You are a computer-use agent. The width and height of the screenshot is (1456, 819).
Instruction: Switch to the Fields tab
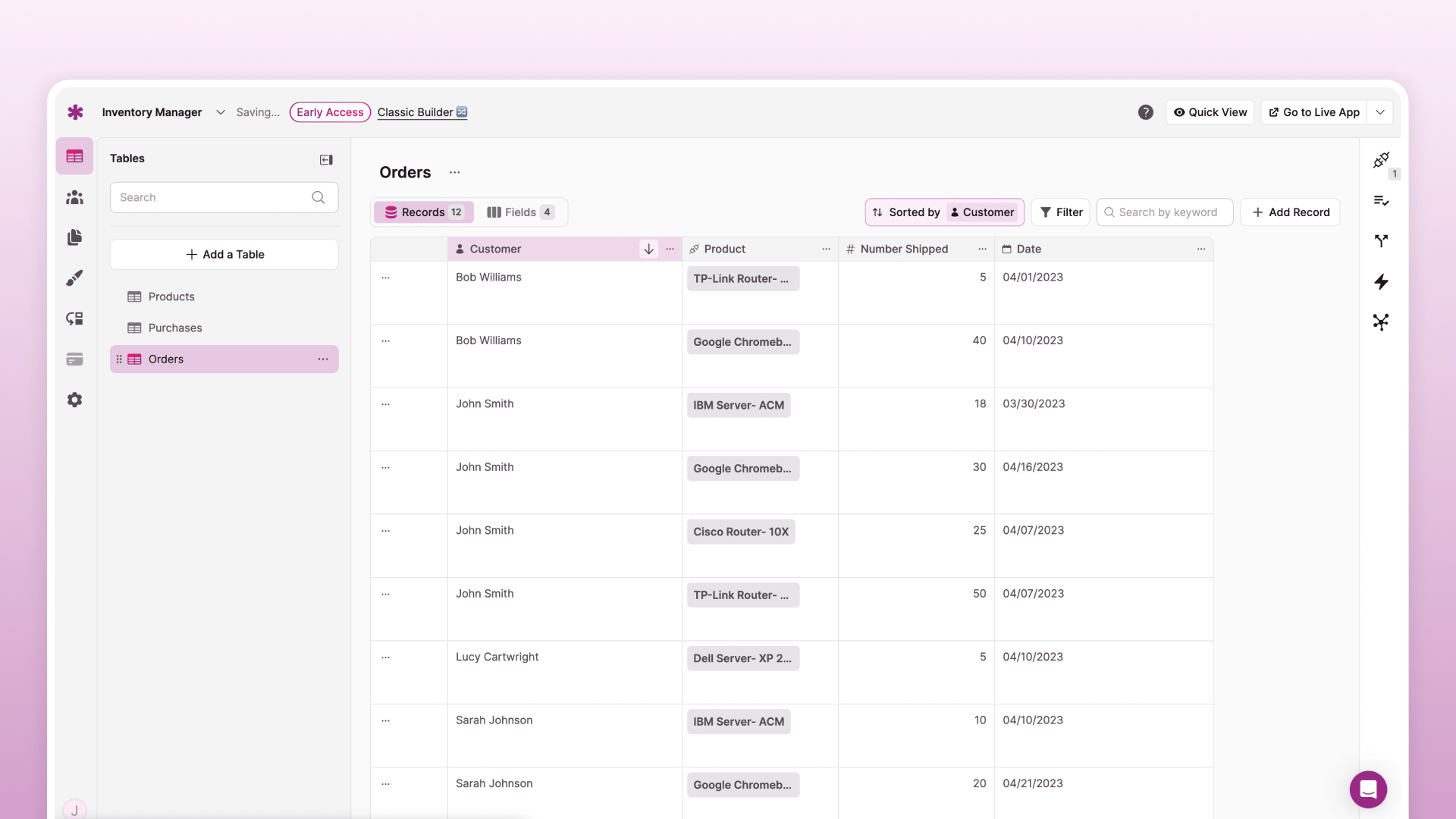tap(520, 212)
